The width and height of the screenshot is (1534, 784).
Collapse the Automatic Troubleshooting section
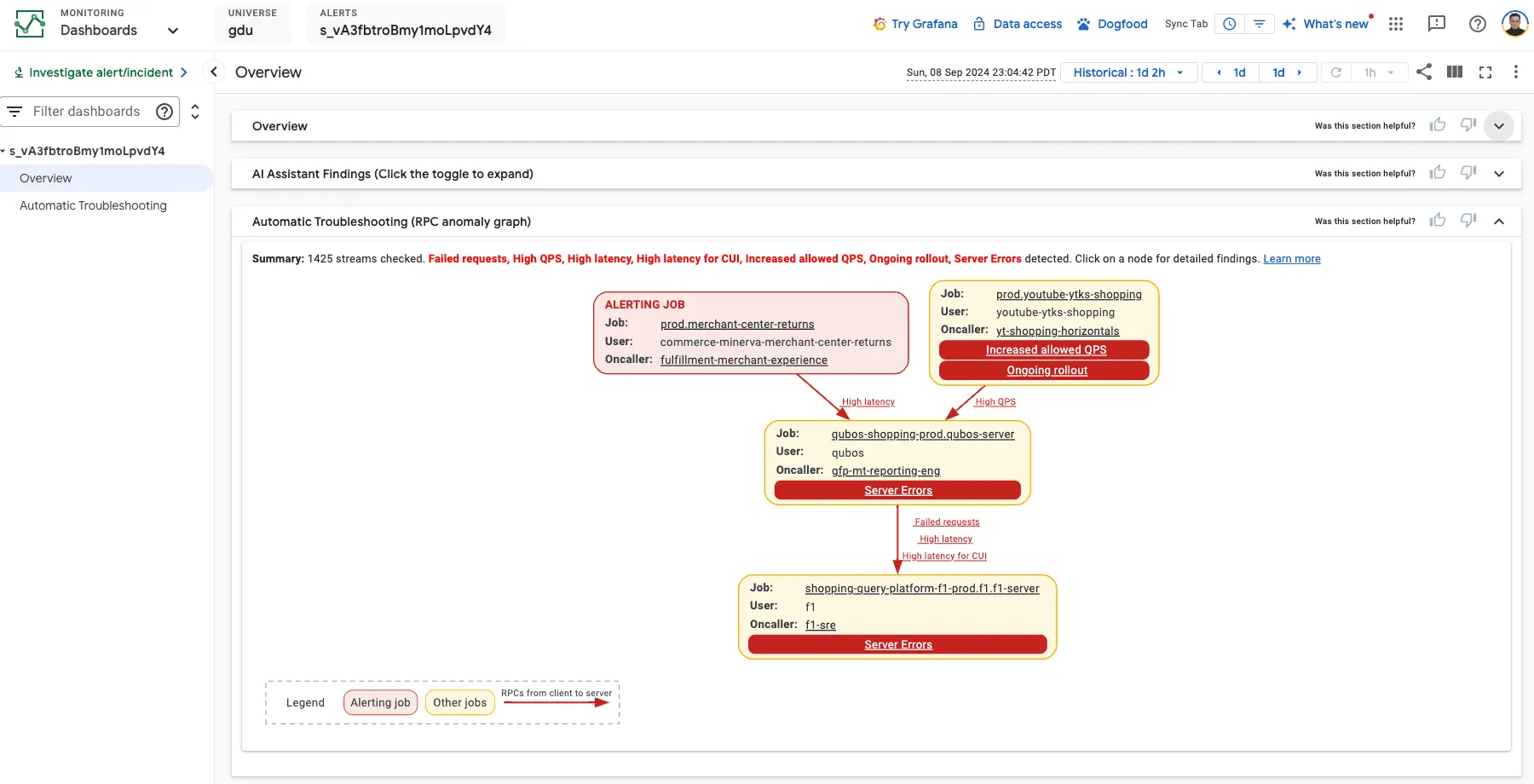1499,222
